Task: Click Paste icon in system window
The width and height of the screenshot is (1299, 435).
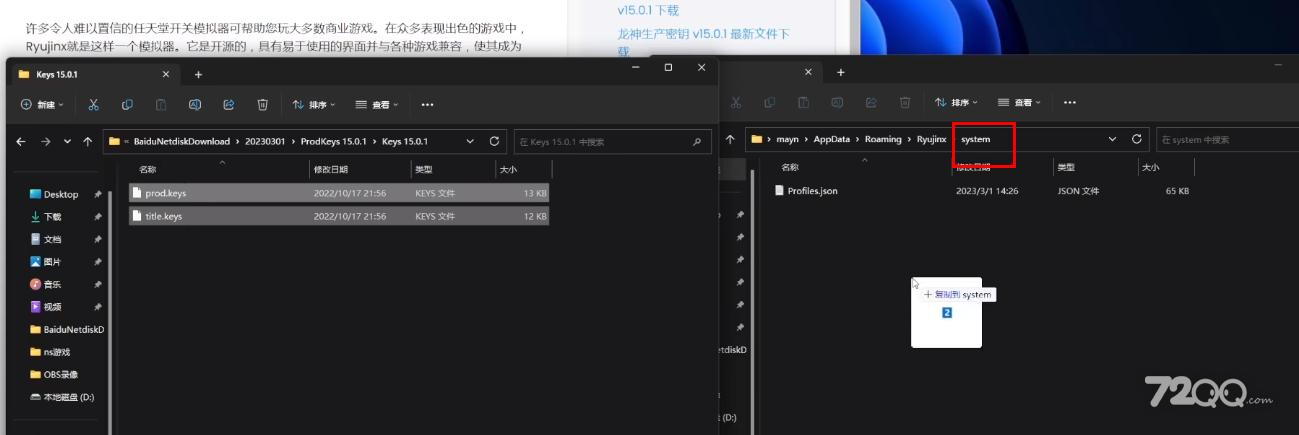Action: (803, 102)
